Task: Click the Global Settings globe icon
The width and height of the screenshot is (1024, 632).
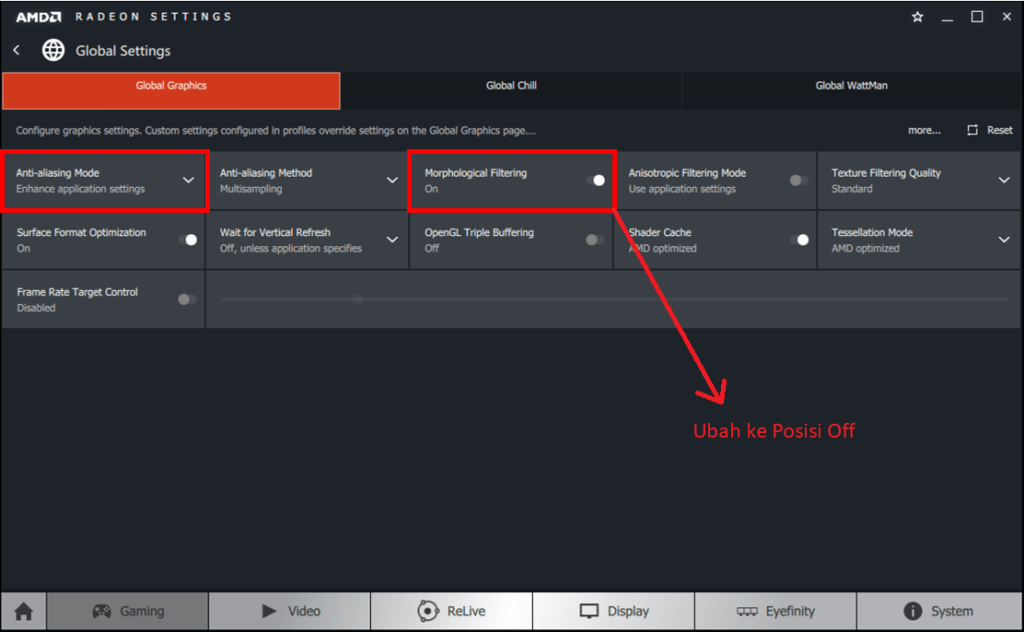Action: 54,50
